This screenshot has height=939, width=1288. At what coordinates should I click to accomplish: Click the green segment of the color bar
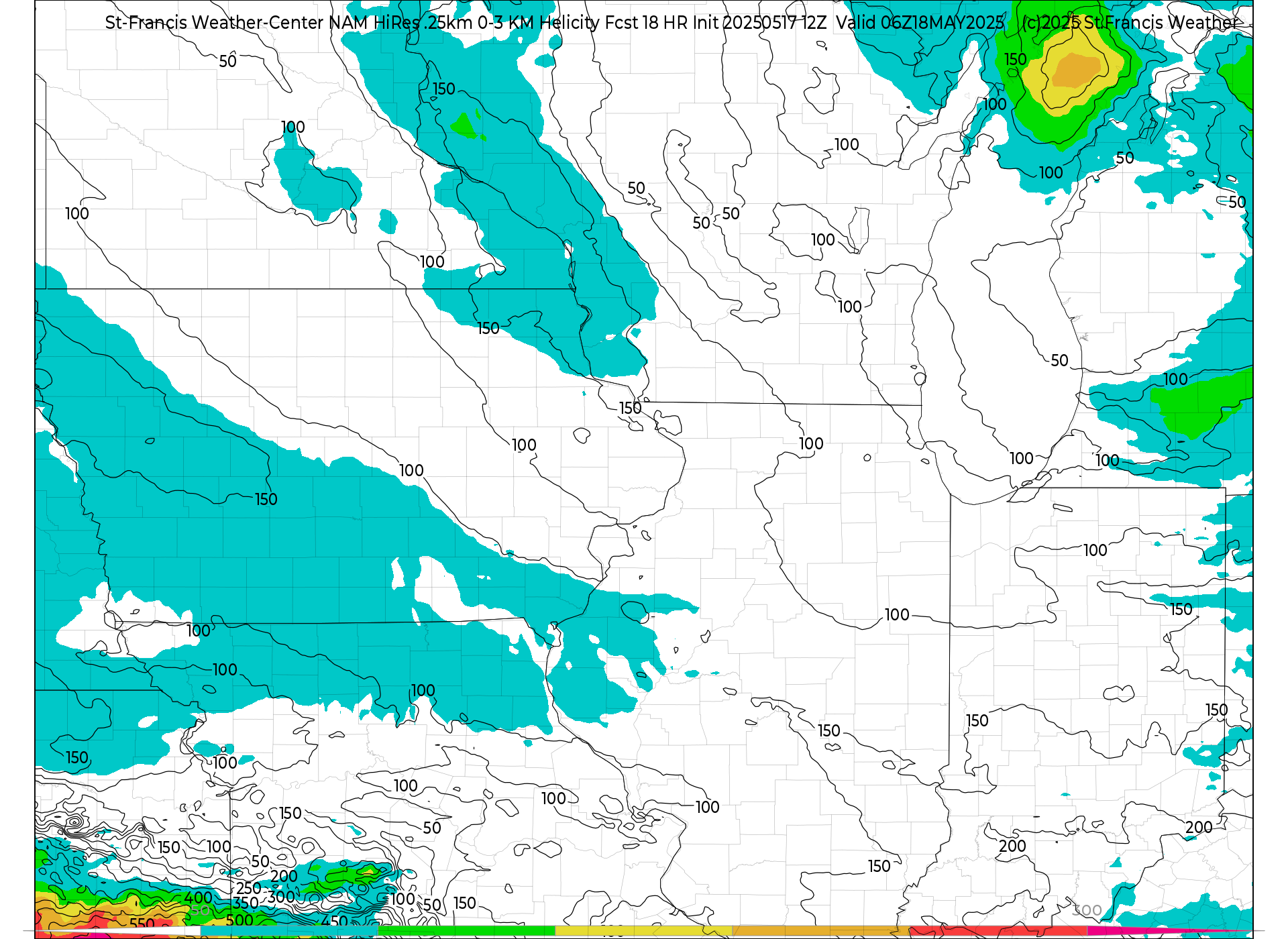pyautogui.click(x=466, y=931)
